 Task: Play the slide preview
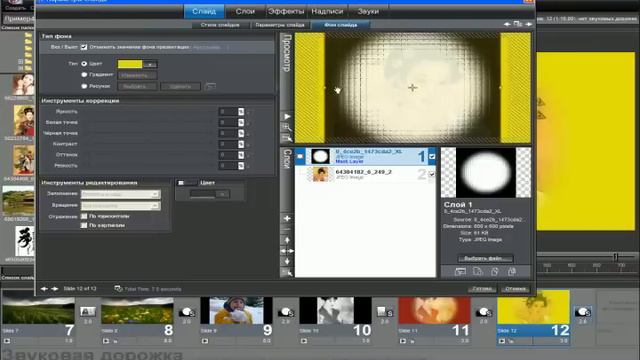[287, 117]
